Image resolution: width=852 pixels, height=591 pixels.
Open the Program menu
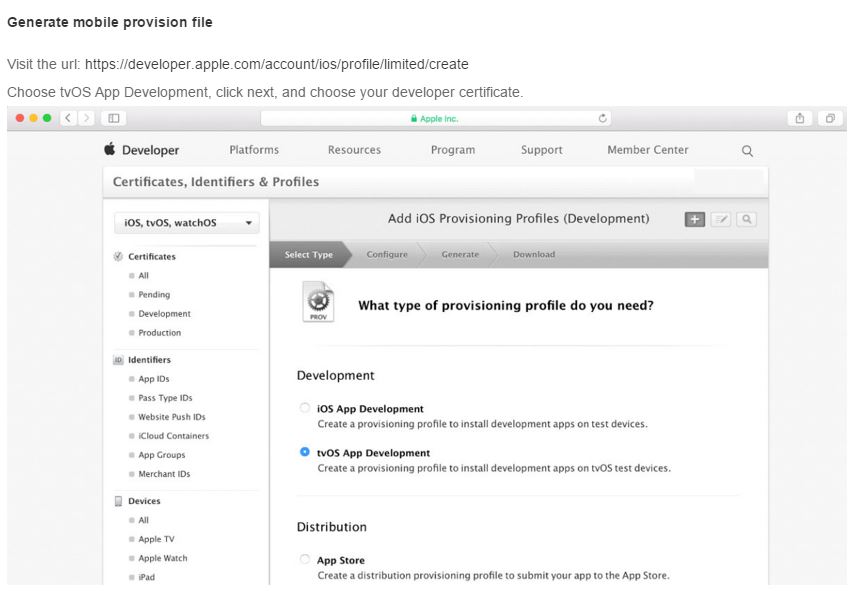coord(453,150)
